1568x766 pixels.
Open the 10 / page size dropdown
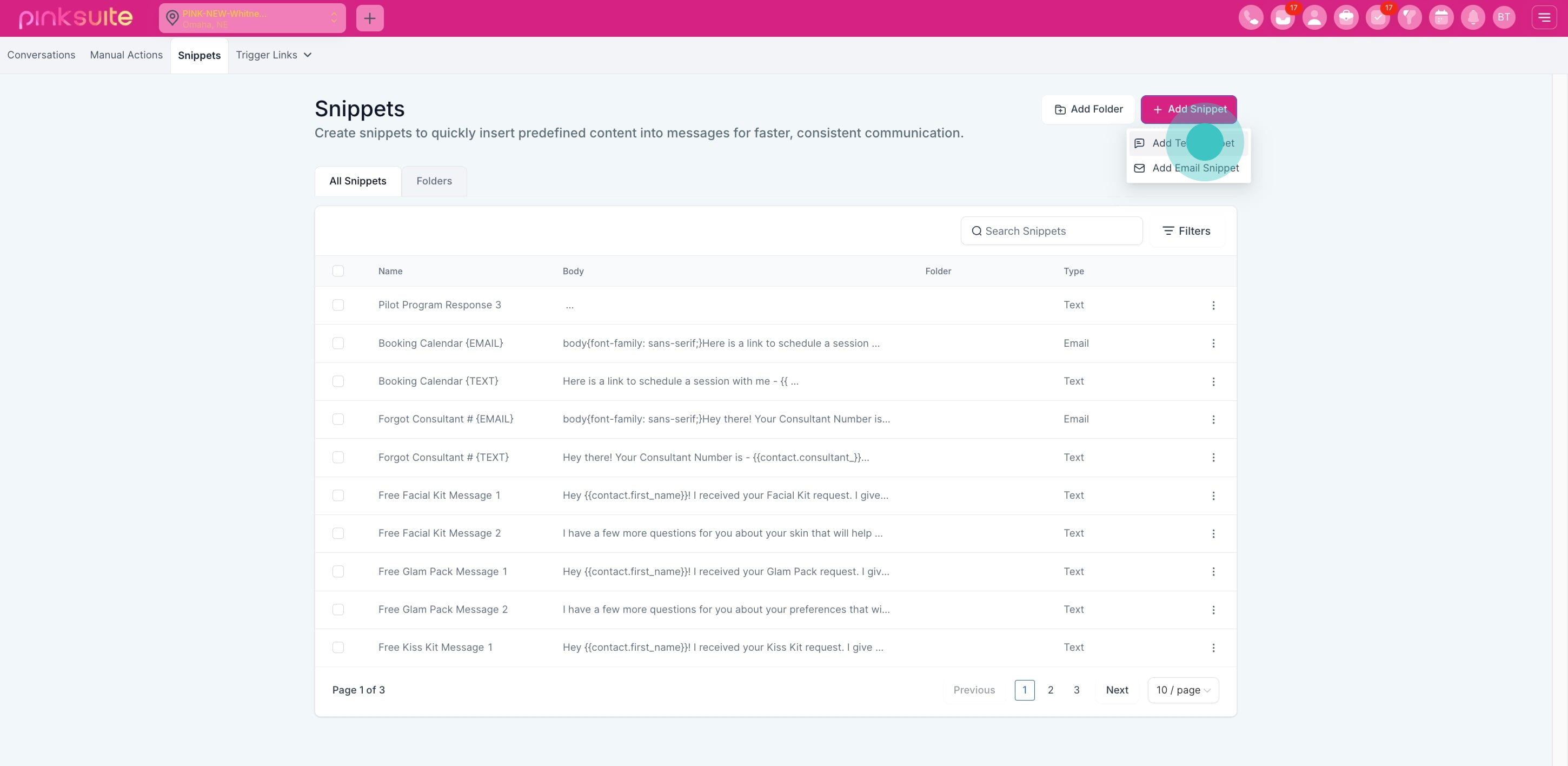point(1182,690)
